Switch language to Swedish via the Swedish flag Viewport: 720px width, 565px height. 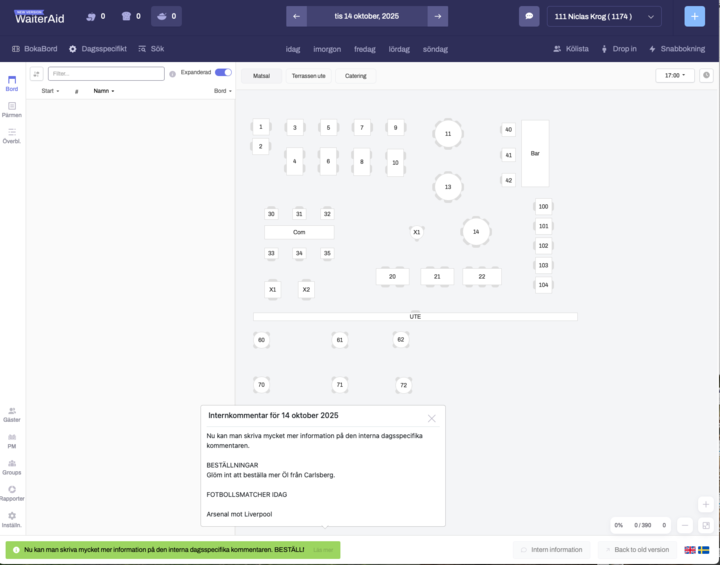coord(703,550)
